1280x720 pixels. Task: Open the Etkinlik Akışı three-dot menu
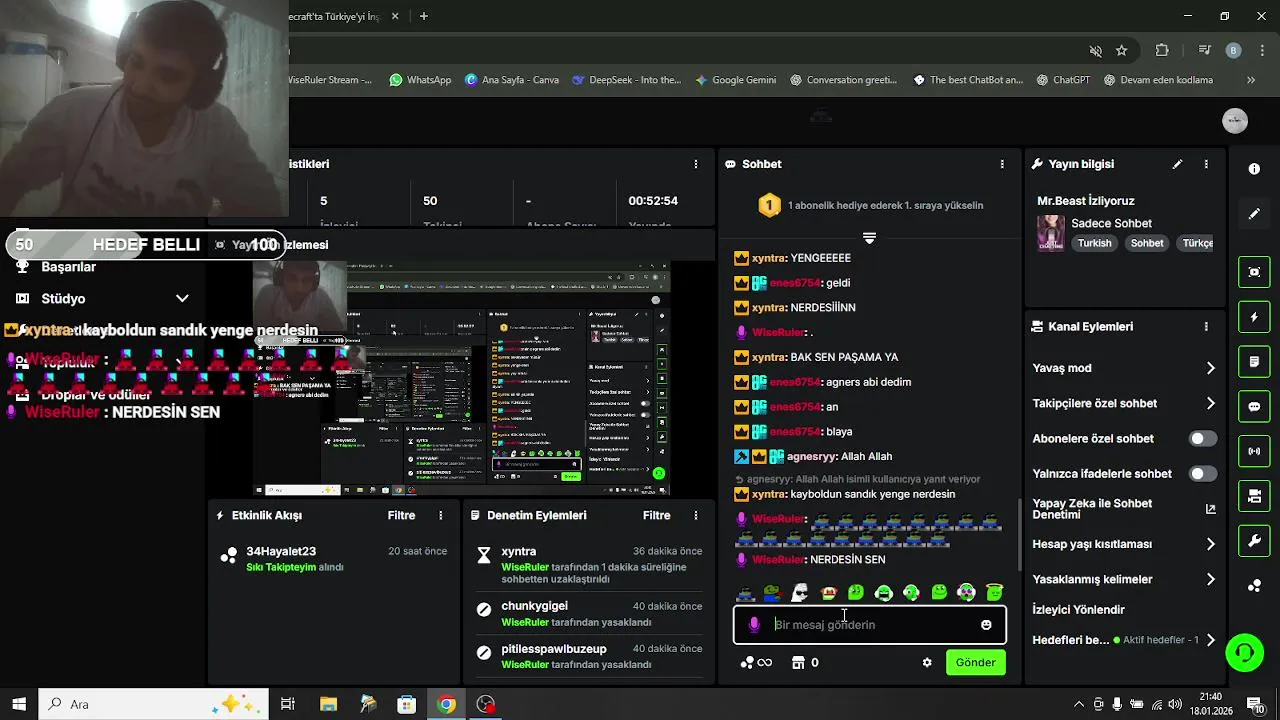[441, 516]
